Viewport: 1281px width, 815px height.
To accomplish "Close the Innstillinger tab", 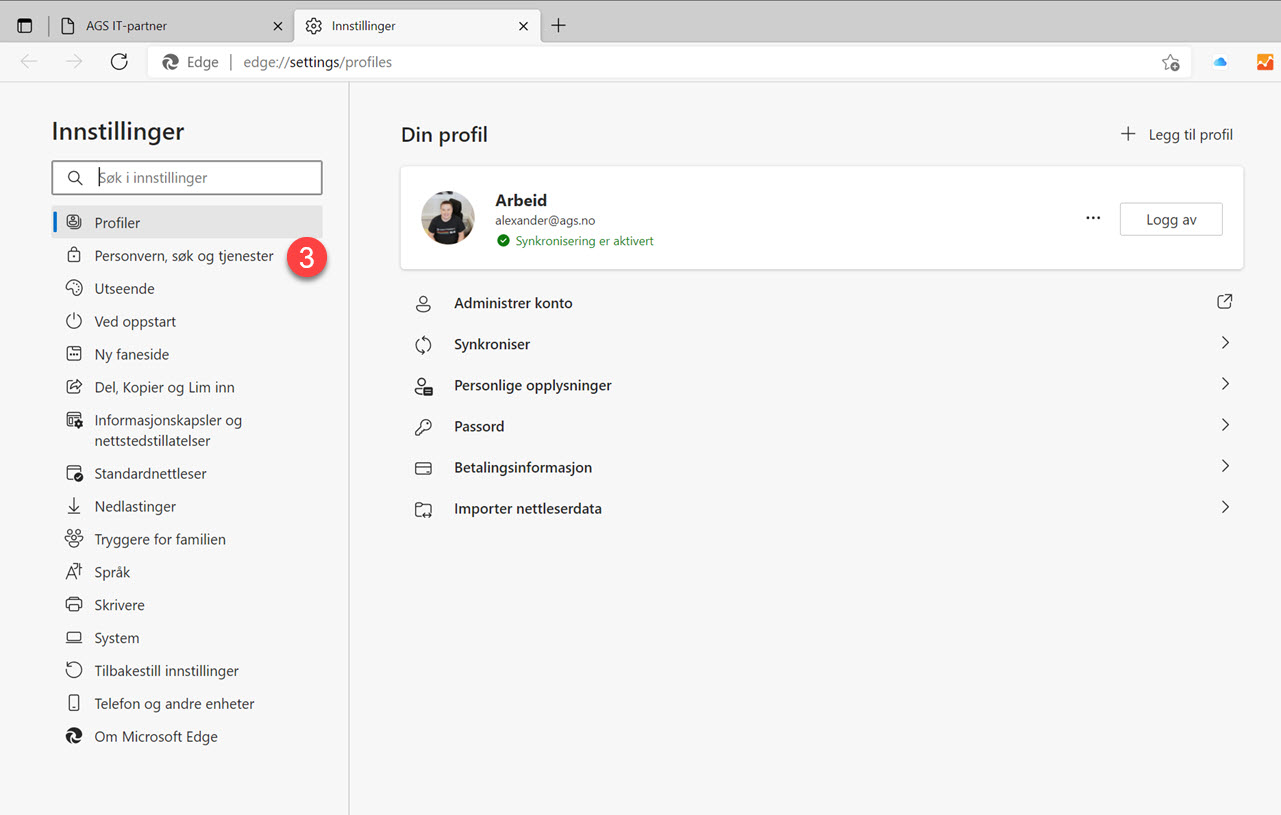I will tap(523, 26).
